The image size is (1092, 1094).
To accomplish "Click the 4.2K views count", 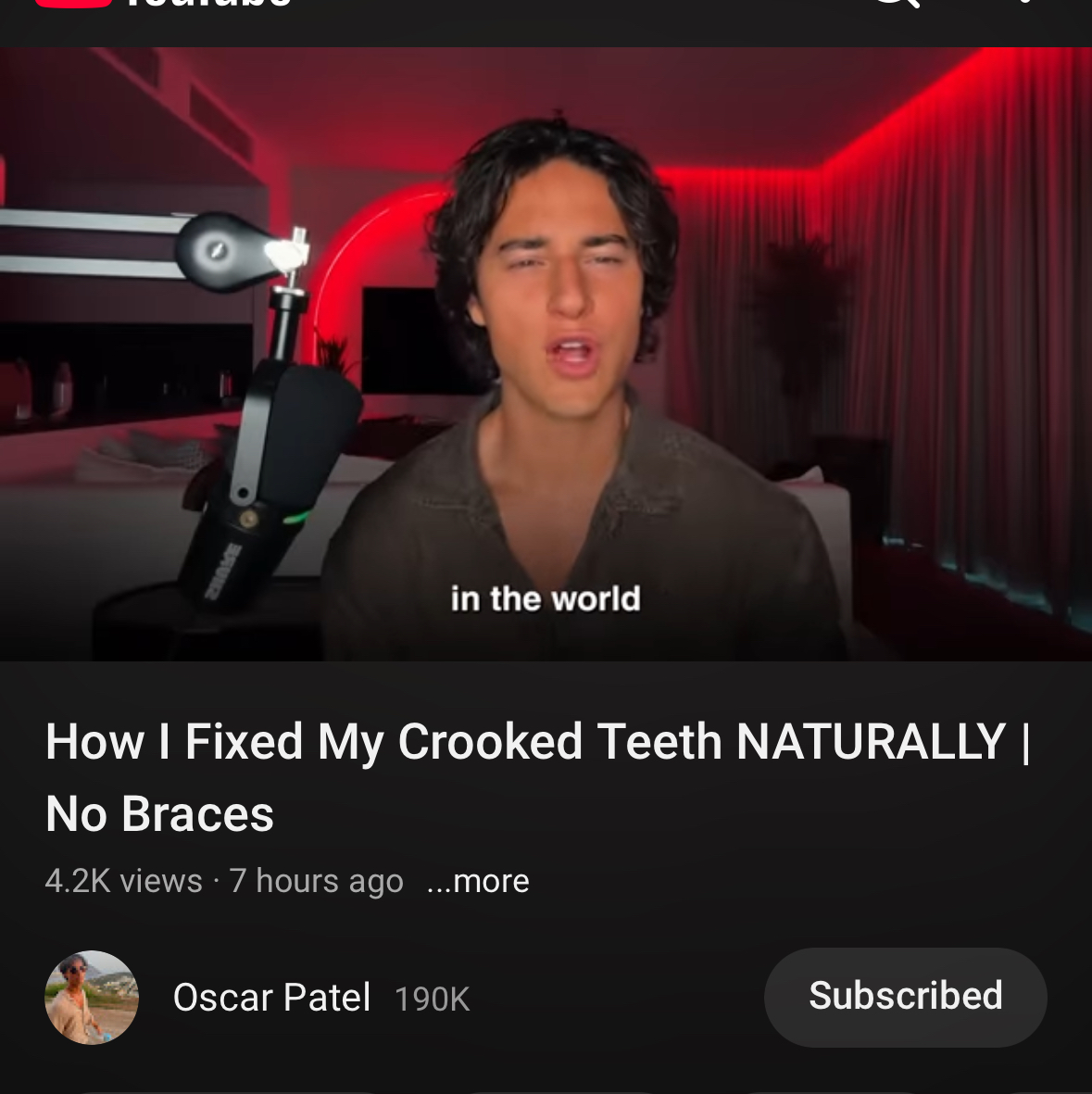I will [123, 880].
